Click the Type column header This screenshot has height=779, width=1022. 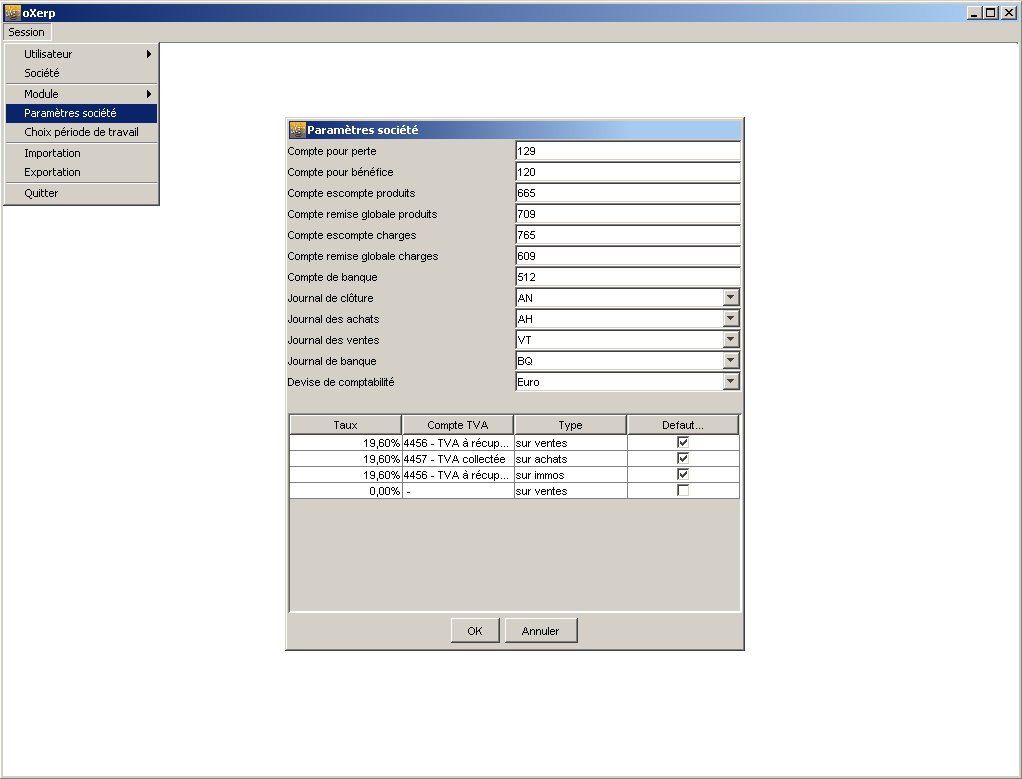[570, 425]
